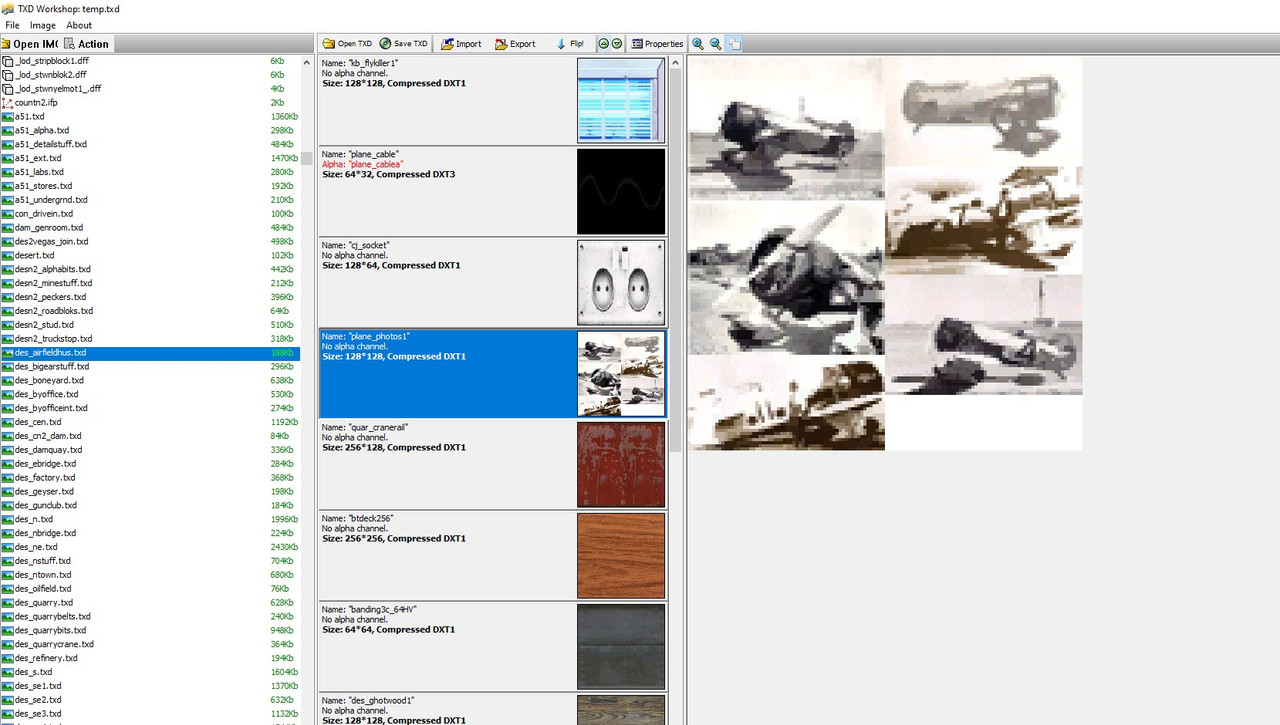
Task: Select des_geyser.txd in the file list
Action: tap(150, 492)
